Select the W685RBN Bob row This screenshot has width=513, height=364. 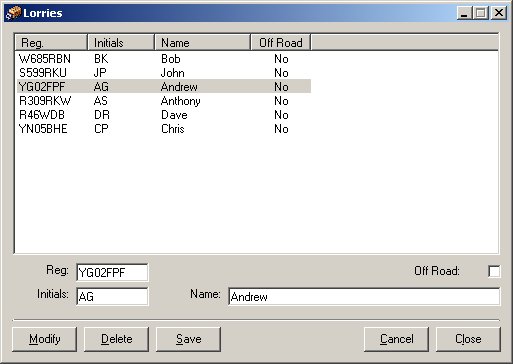coord(164,59)
